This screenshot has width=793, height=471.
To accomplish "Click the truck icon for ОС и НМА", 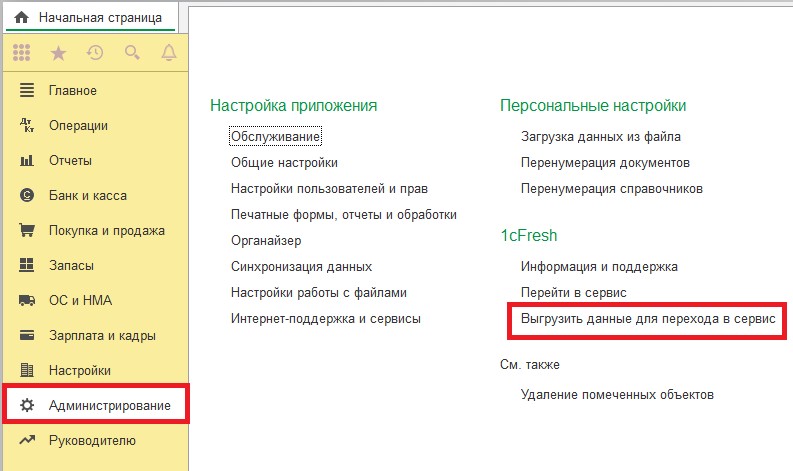I will (27, 300).
